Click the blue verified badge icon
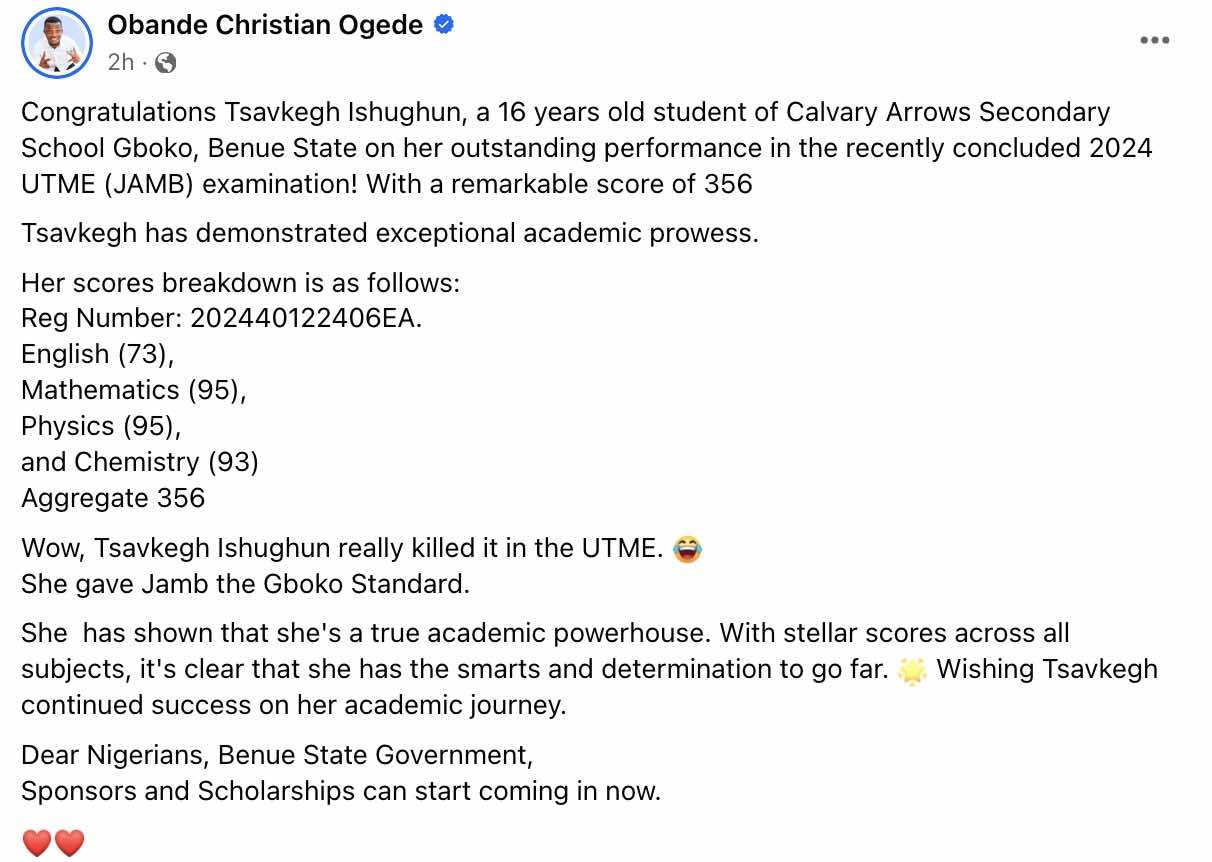This screenshot has width=1212, height=862. click(x=444, y=26)
